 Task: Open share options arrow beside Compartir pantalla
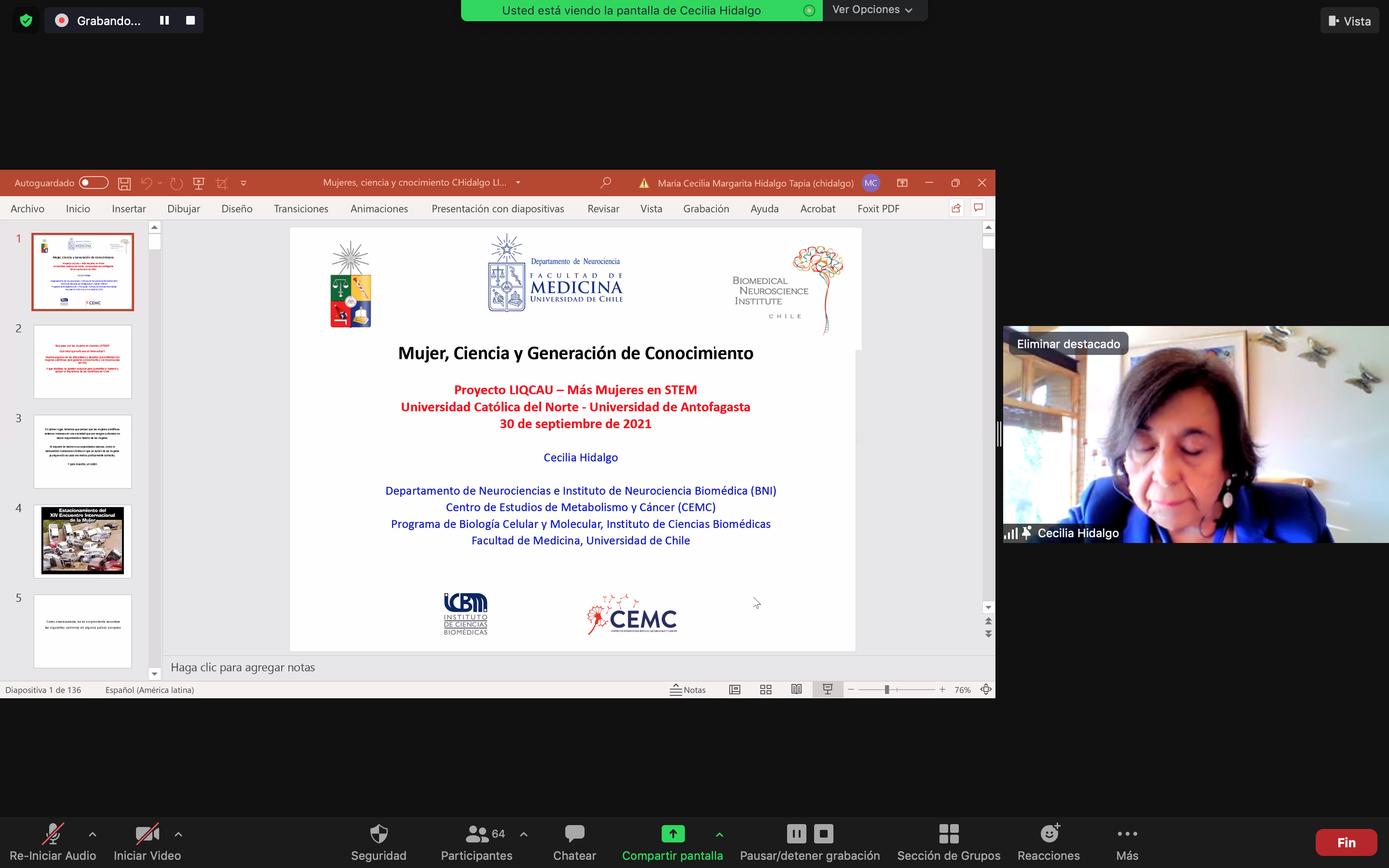719,834
